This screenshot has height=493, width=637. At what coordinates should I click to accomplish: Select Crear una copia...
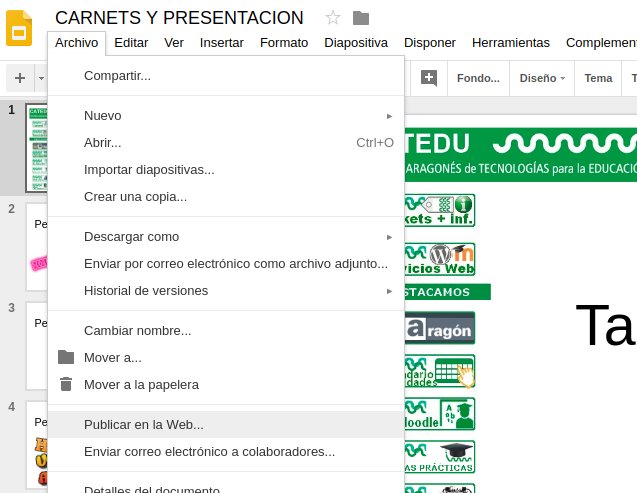(x=226, y=197)
